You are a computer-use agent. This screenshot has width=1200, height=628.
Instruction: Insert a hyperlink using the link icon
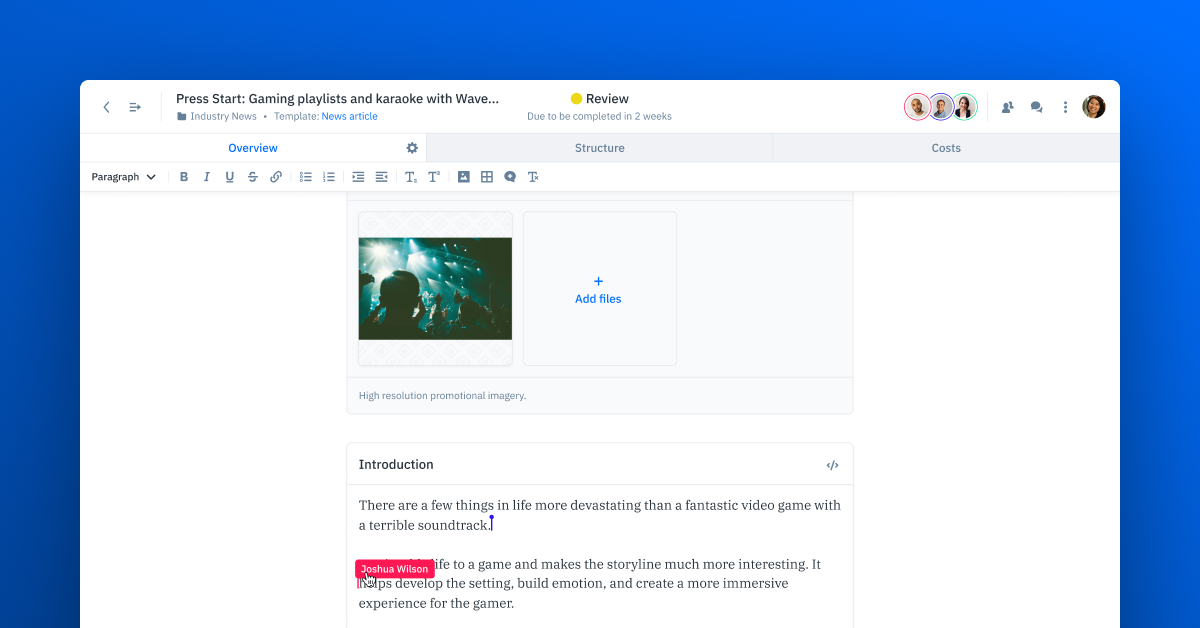(x=276, y=176)
